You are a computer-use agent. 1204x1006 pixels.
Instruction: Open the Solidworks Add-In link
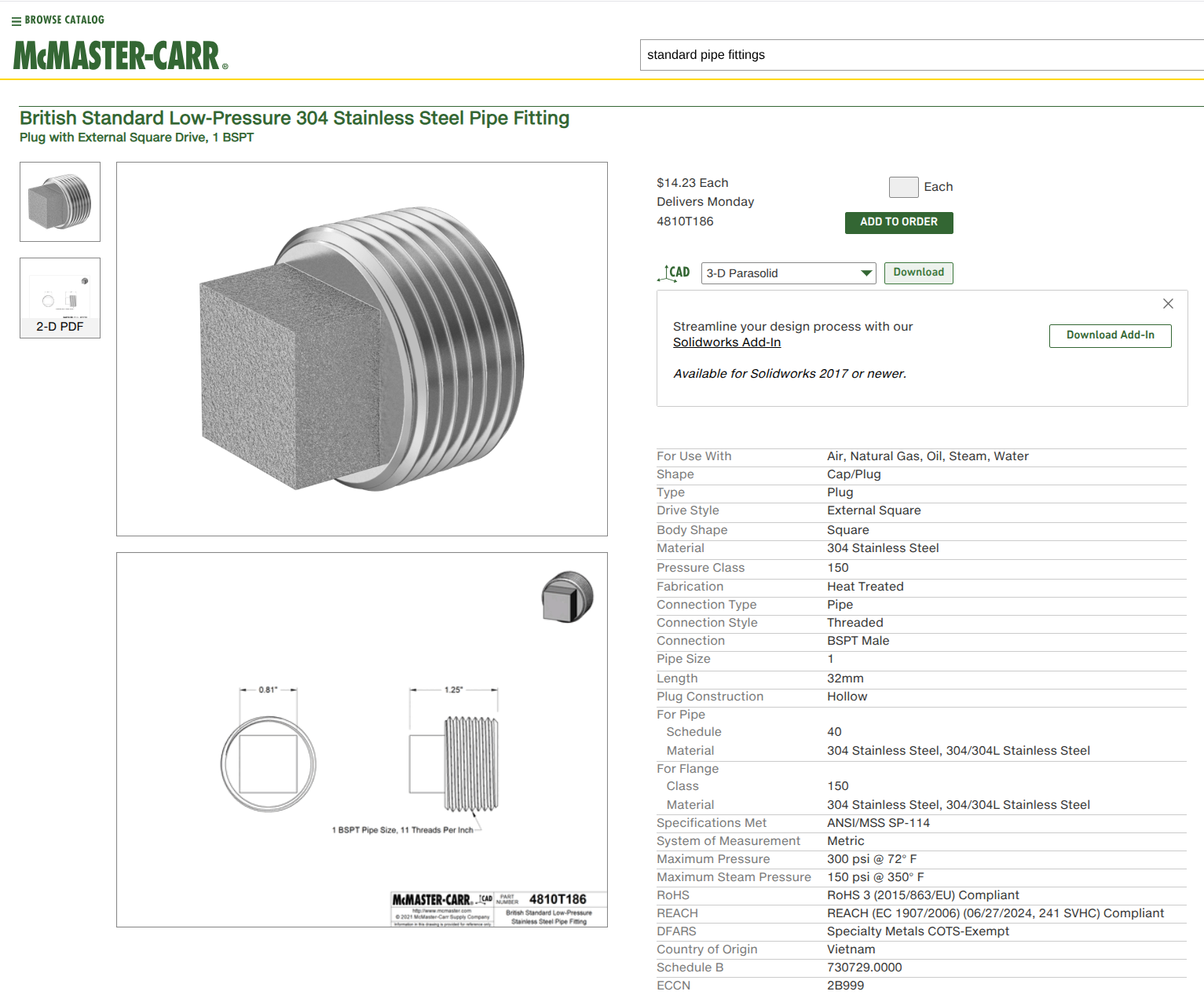point(726,342)
